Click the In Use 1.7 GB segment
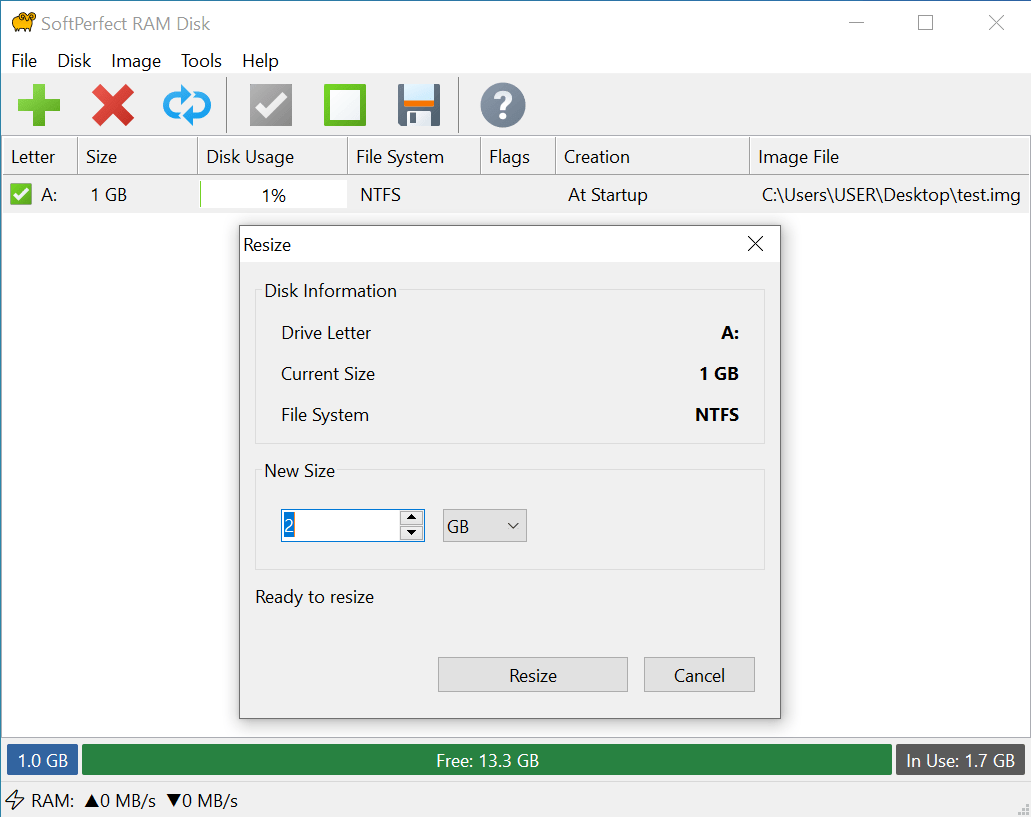1031x817 pixels. coord(960,760)
